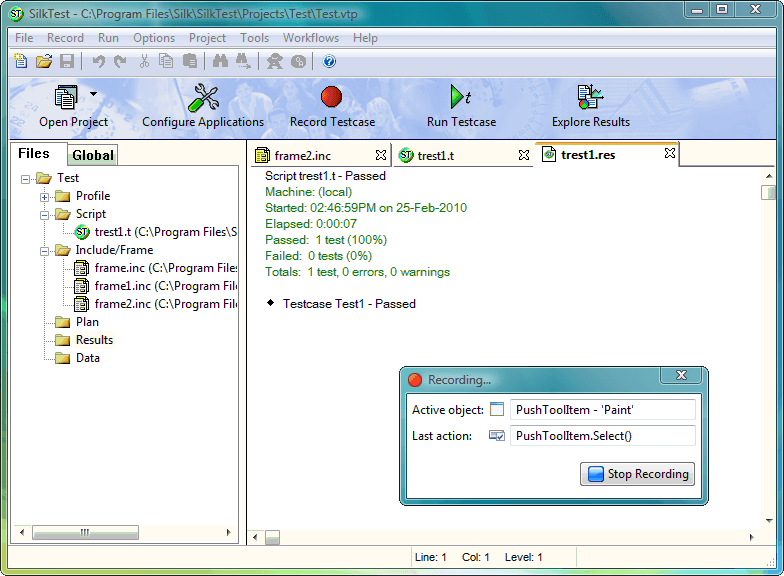
Task: Click the 'Passed: 1 test (100%)' line
Action: pos(326,240)
